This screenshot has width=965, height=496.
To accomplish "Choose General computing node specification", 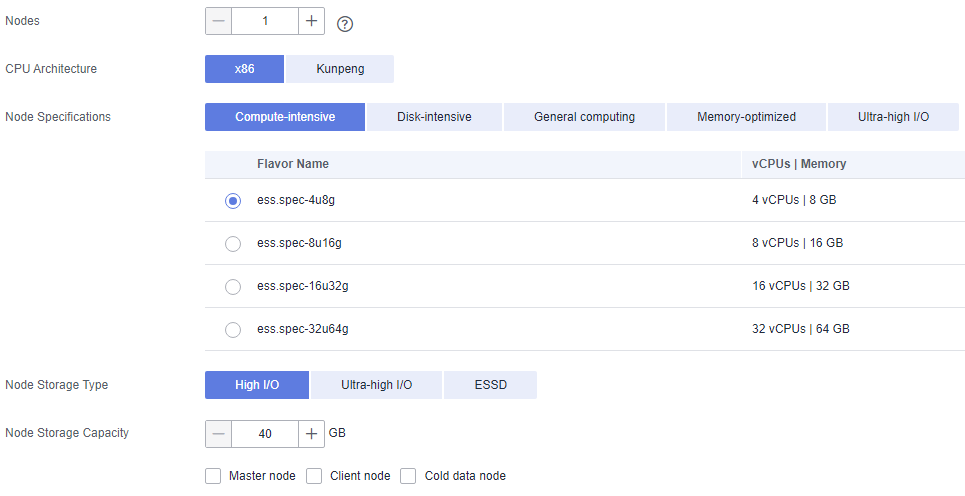I will tap(584, 117).
